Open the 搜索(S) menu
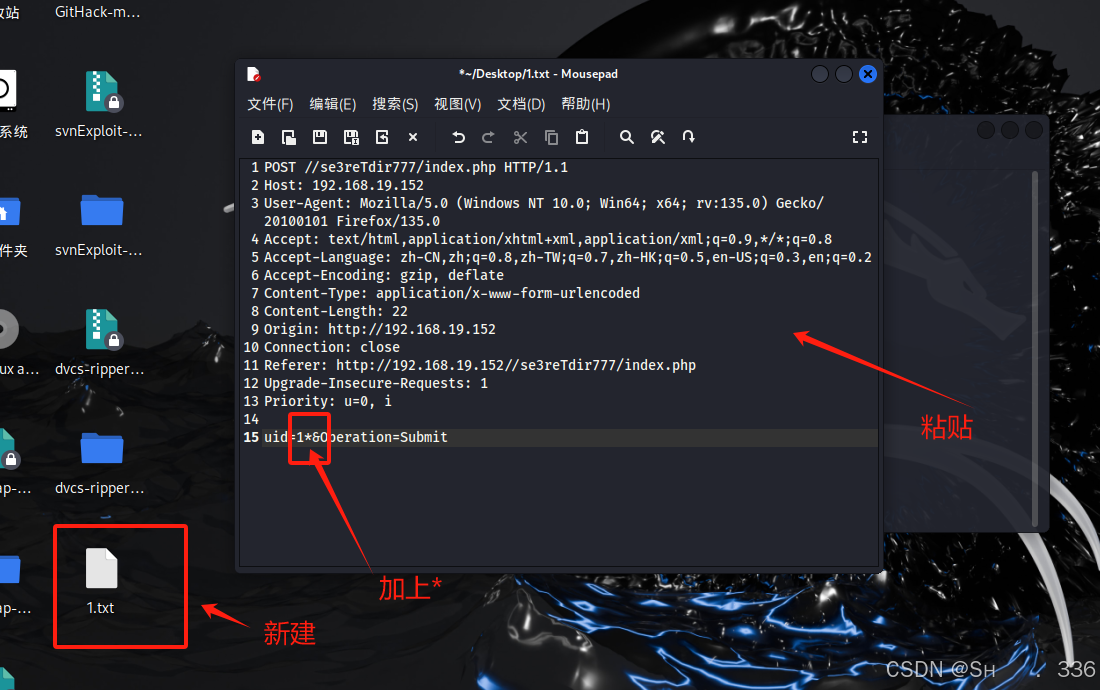 pyautogui.click(x=395, y=104)
